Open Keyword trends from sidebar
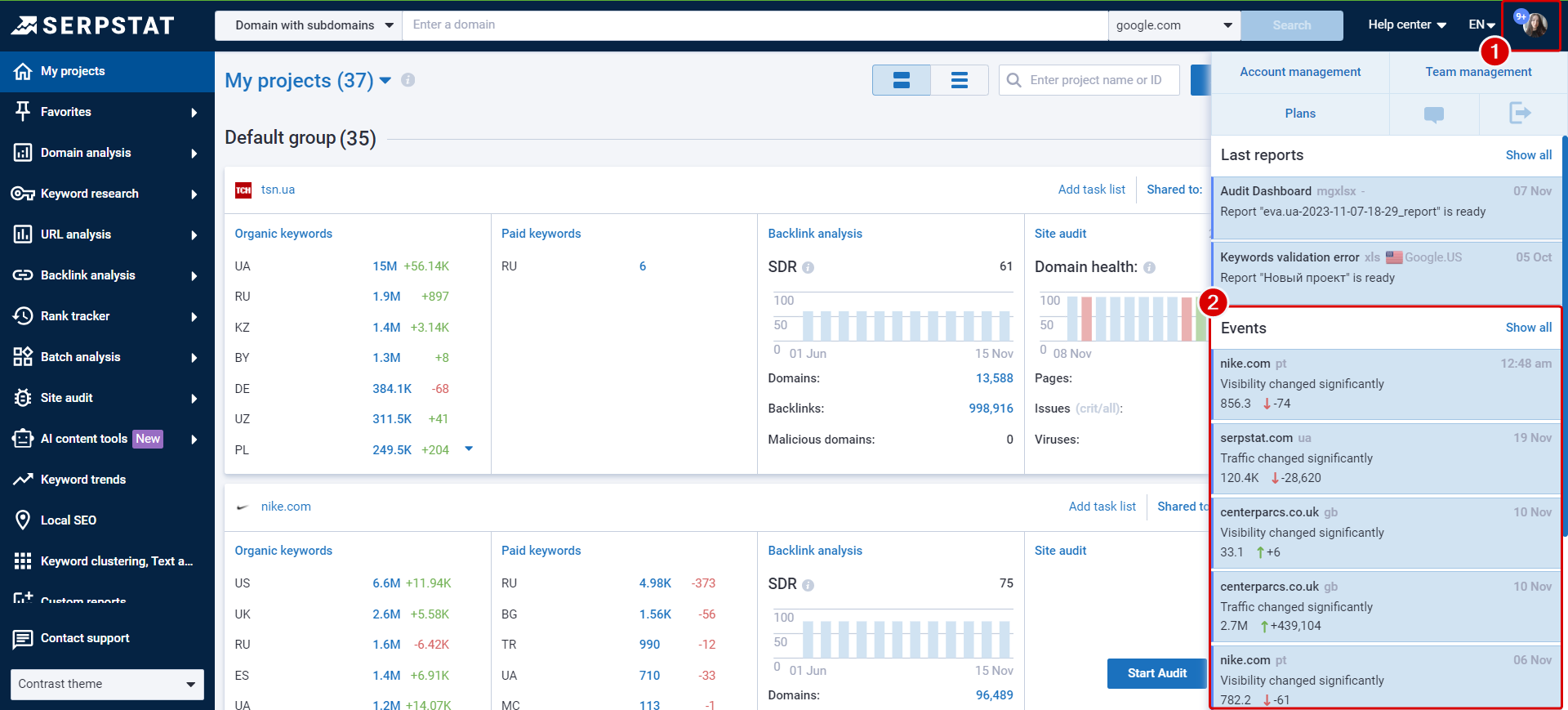This screenshot has width=1568, height=710. click(83, 480)
